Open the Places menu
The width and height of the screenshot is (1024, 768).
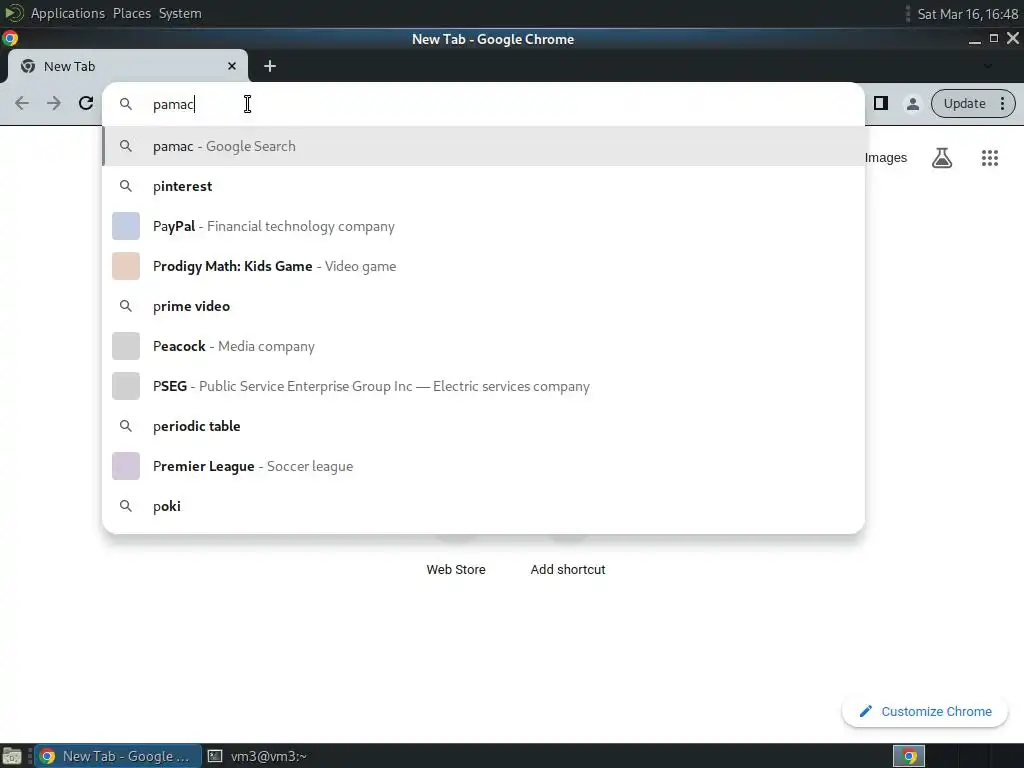(x=132, y=13)
